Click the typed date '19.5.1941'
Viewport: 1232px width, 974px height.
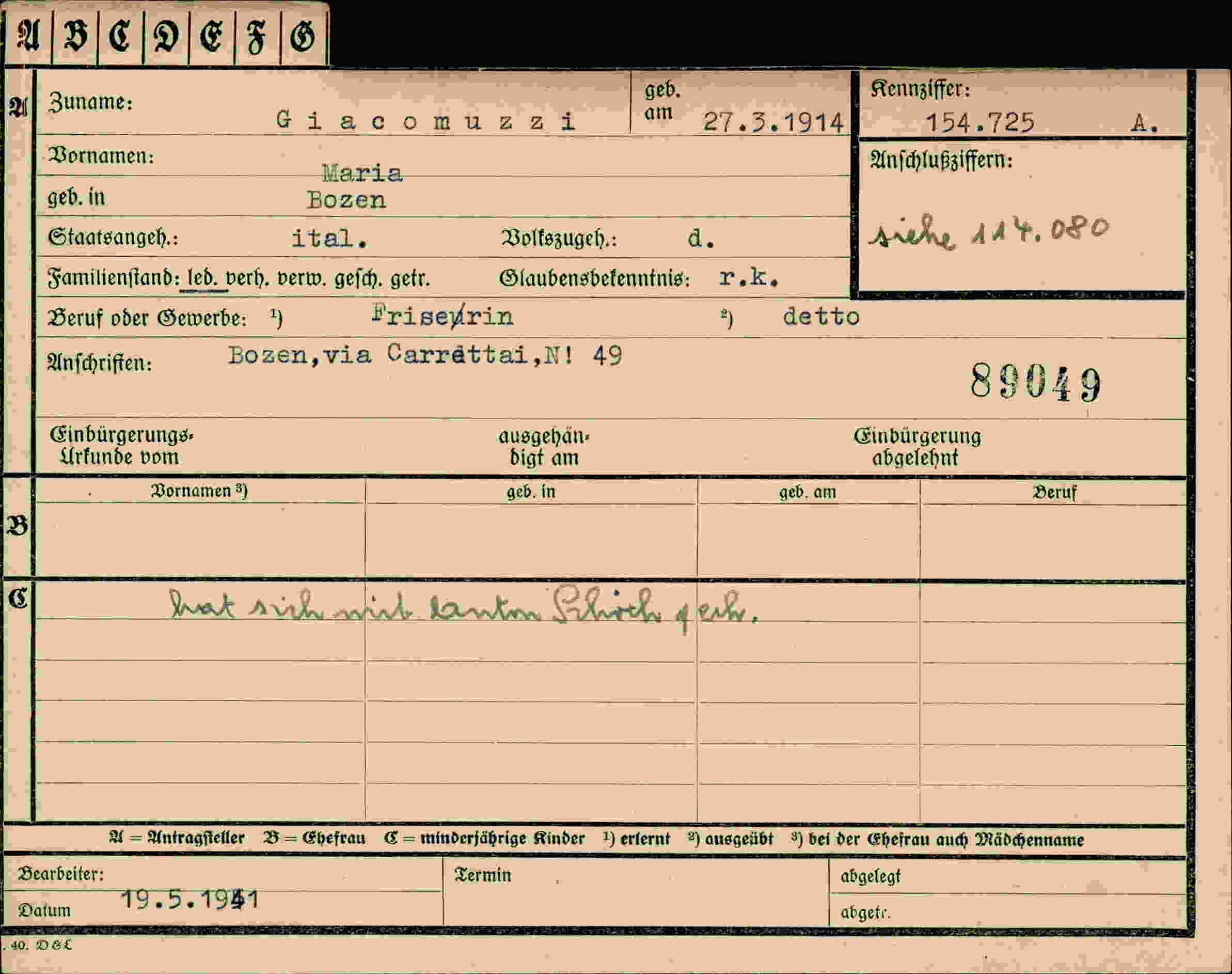click(x=191, y=900)
